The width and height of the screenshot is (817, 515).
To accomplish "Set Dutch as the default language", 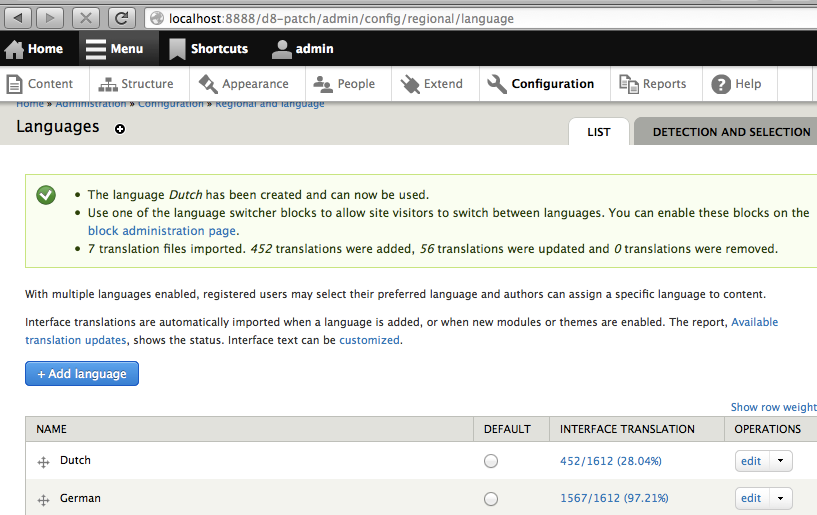I will tap(491, 461).
